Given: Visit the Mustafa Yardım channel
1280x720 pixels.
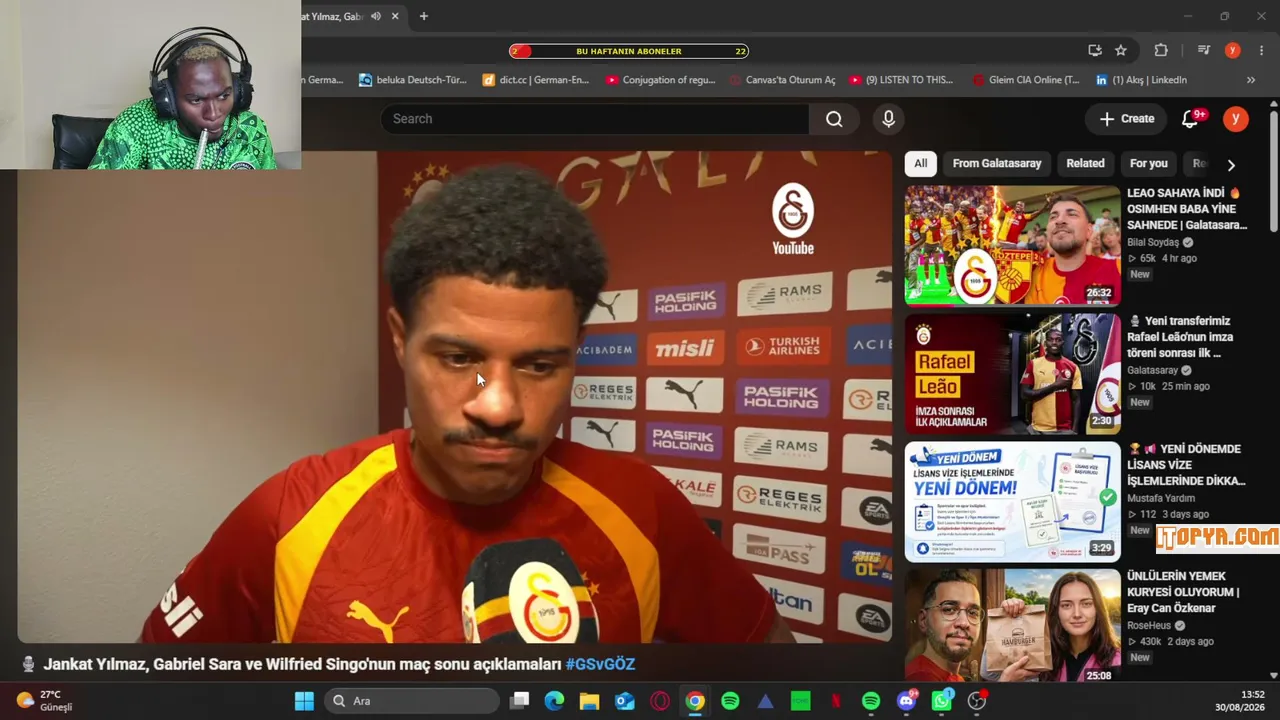Looking at the screenshot, I should (x=1161, y=498).
